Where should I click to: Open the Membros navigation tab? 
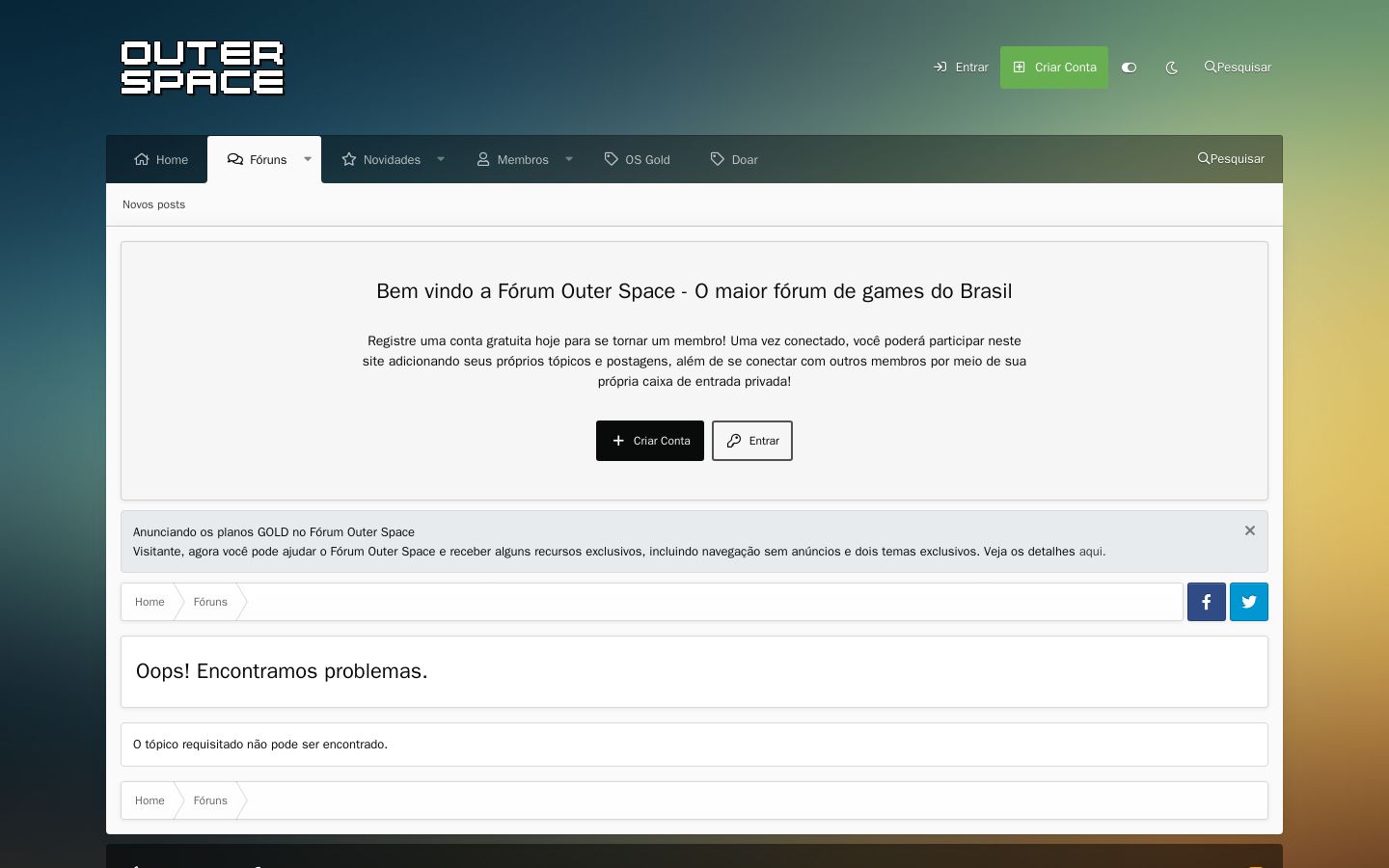(x=512, y=159)
